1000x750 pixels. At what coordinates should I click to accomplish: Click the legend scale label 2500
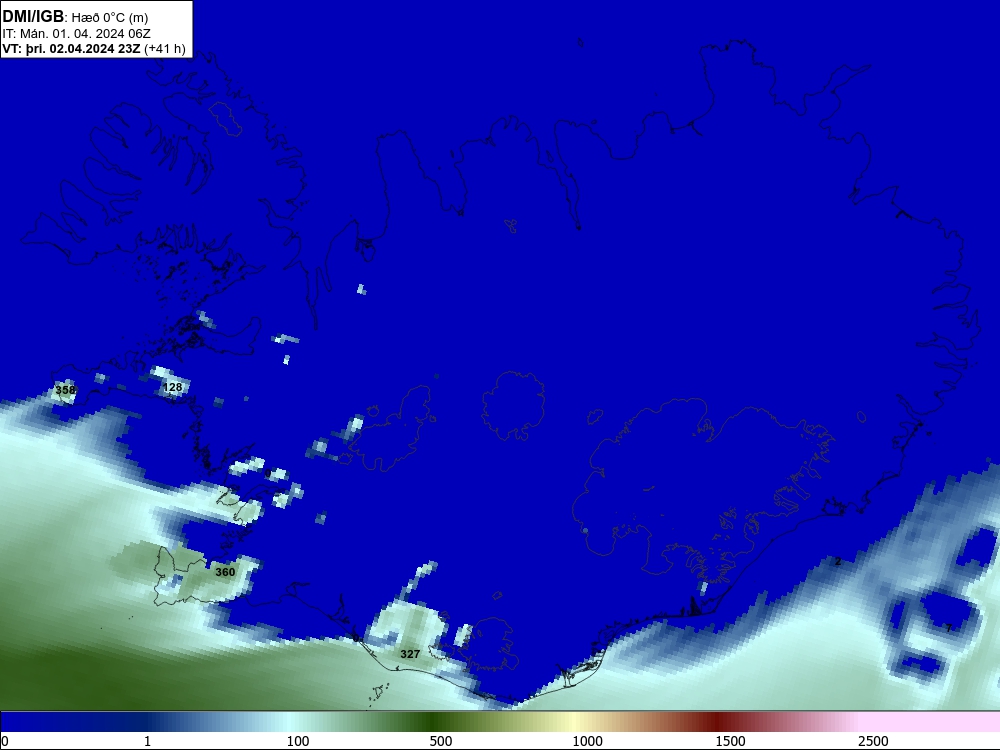(x=873, y=741)
